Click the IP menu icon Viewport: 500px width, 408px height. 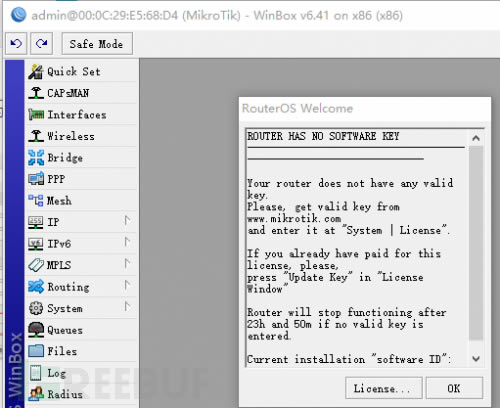point(36,222)
